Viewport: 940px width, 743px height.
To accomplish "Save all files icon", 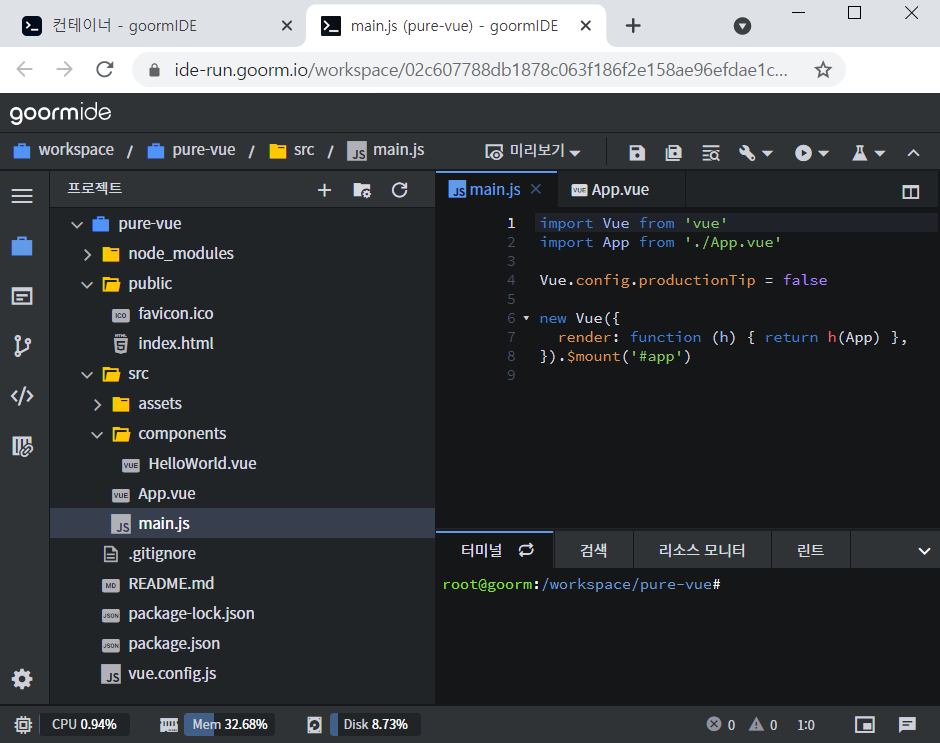I will click(674, 153).
